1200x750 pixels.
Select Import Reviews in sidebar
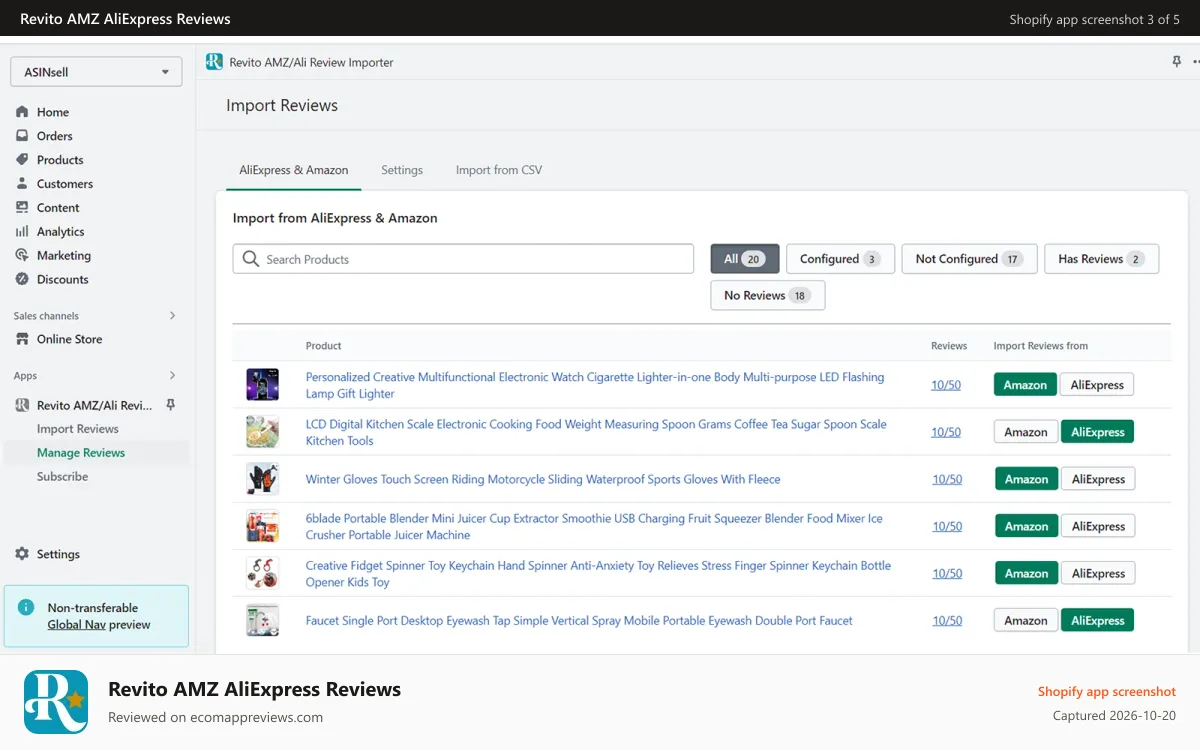click(78, 429)
